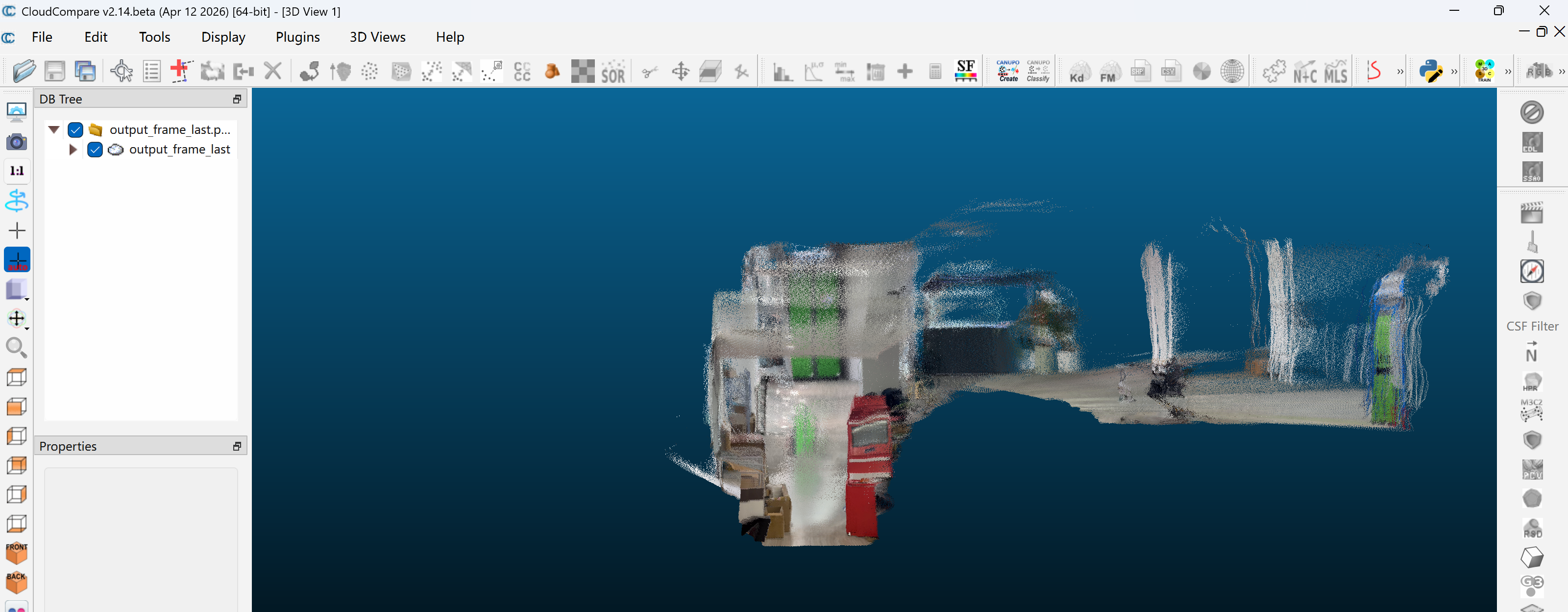
Task: Toggle visibility of output_frame_last cloud
Action: coord(95,149)
